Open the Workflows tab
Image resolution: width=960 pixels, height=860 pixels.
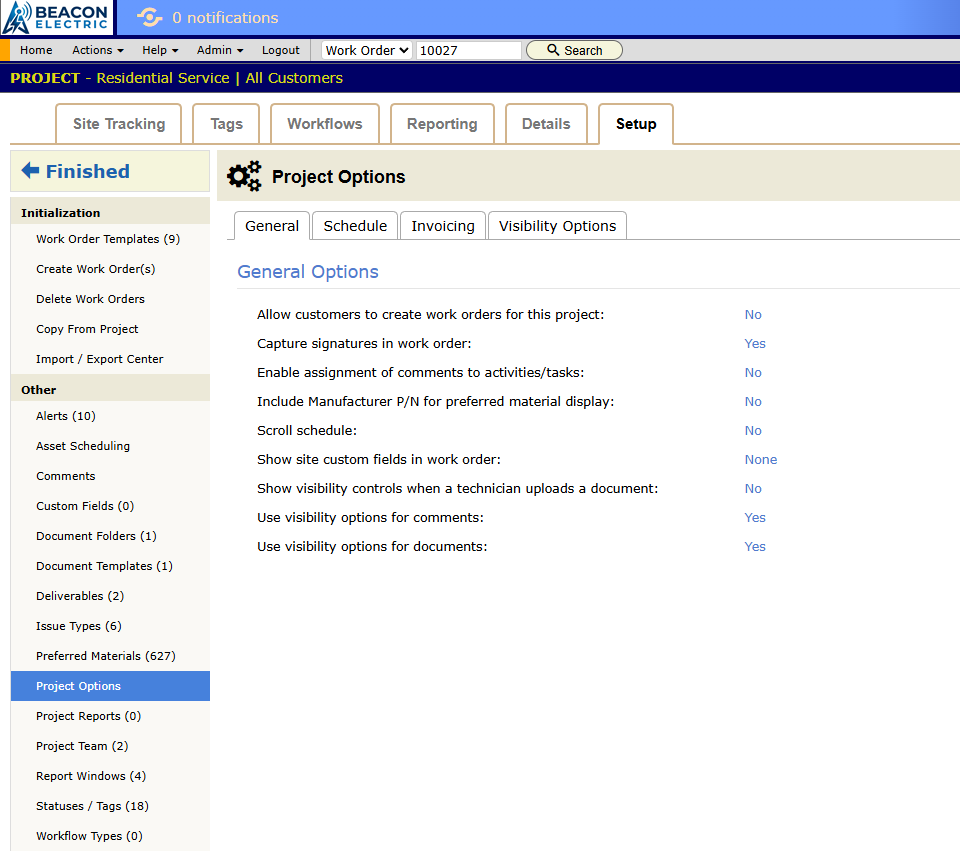point(325,124)
